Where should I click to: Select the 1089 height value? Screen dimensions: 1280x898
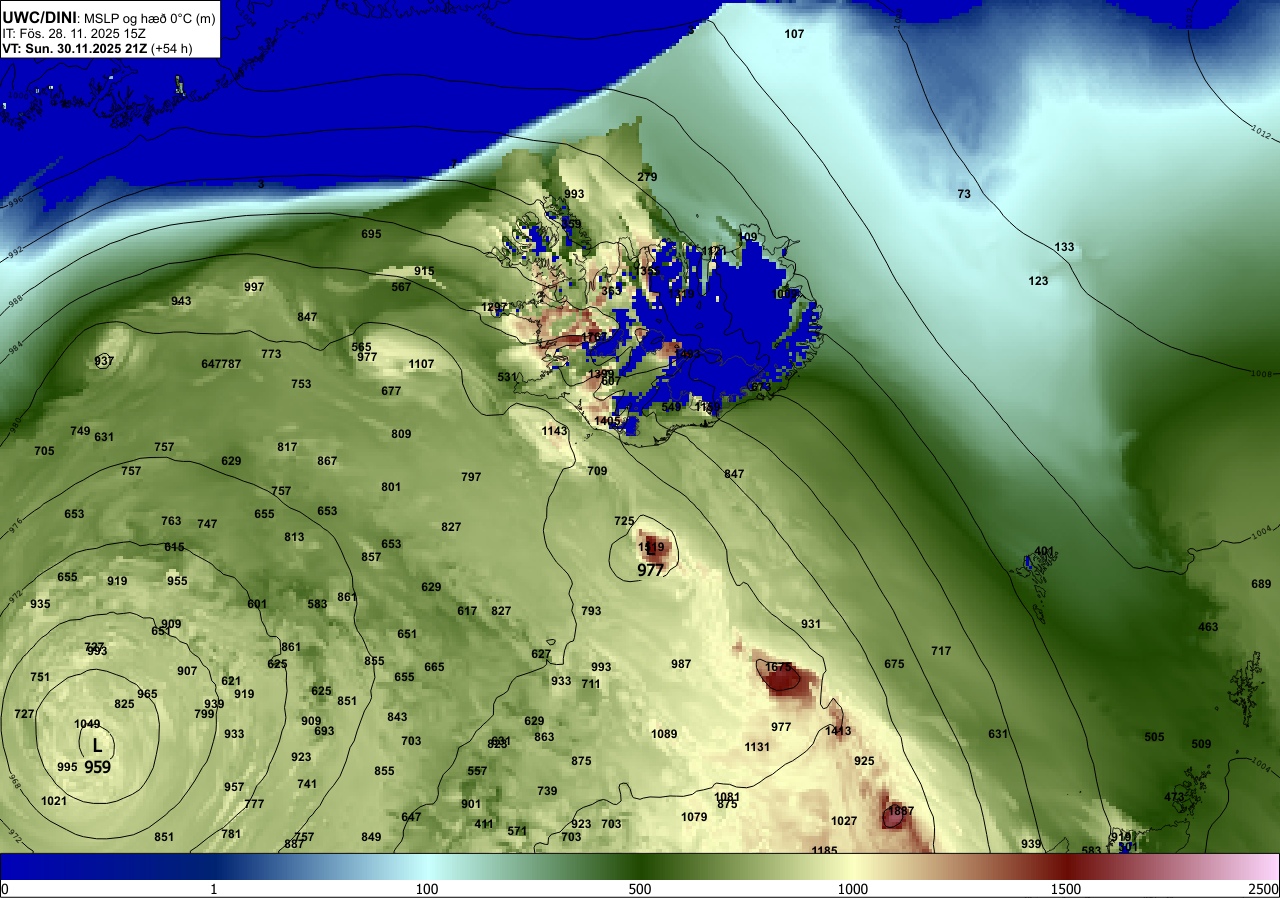664,734
